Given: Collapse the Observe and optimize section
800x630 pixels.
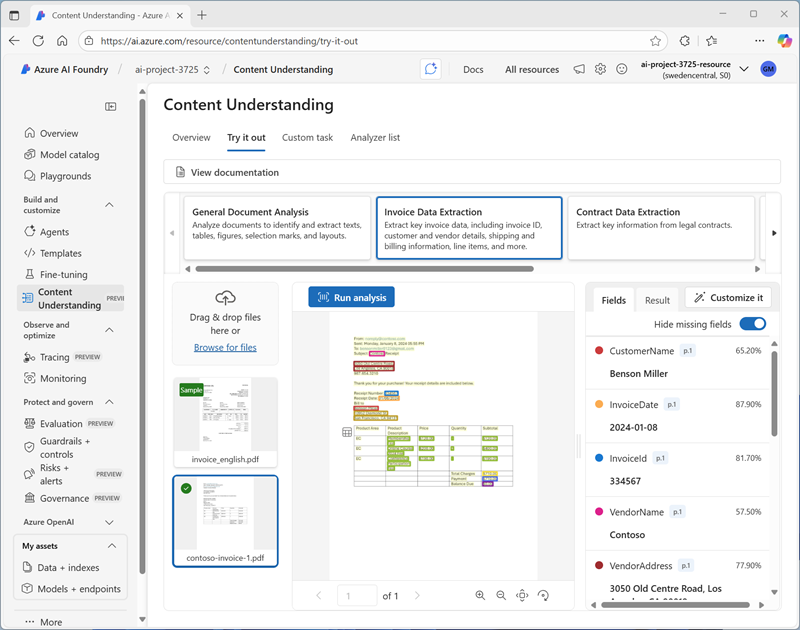Looking at the screenshot, I should (x=110, y=330).
